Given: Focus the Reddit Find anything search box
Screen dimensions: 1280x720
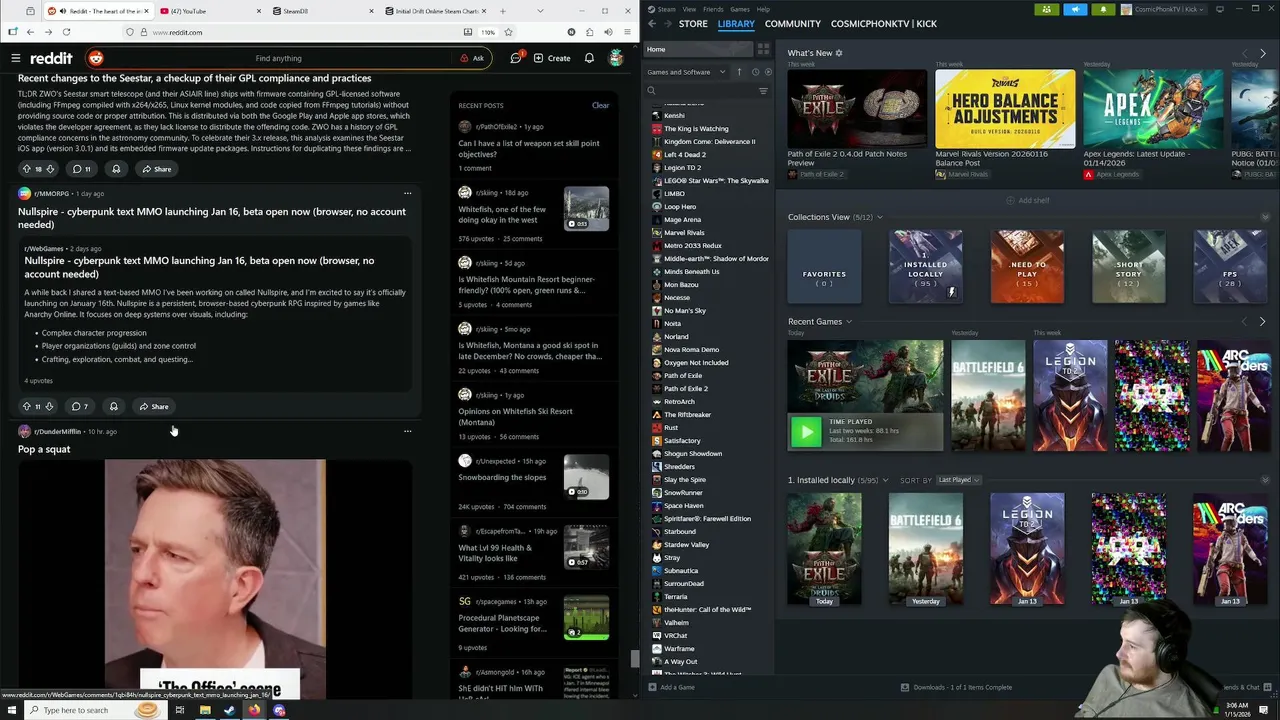Looking at the screenshot, I should tap(278, 58).
